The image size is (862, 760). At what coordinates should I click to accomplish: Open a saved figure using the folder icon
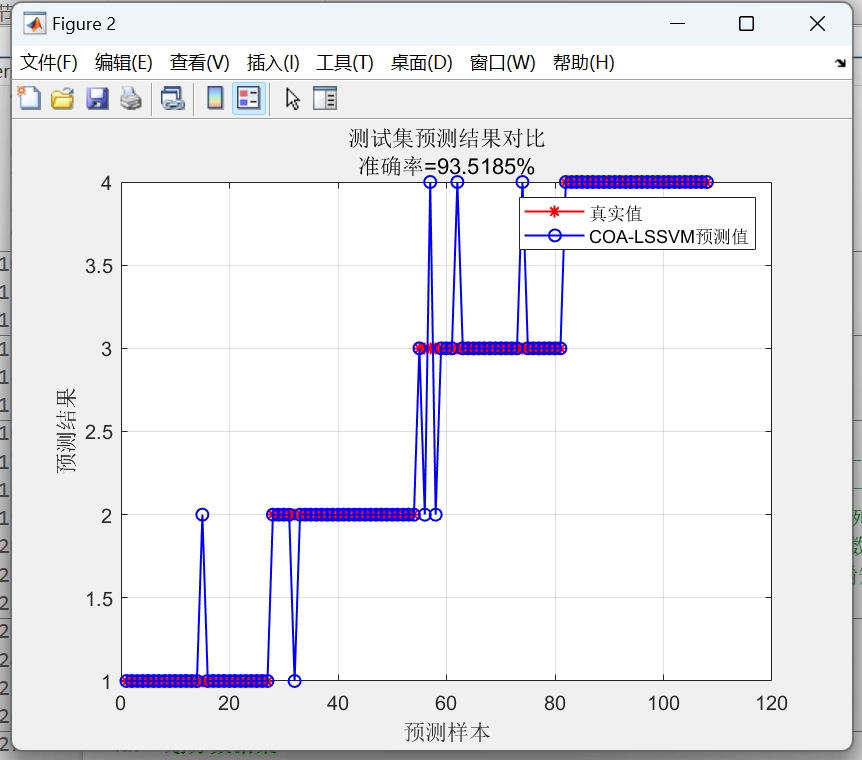[x=61, y=98]
